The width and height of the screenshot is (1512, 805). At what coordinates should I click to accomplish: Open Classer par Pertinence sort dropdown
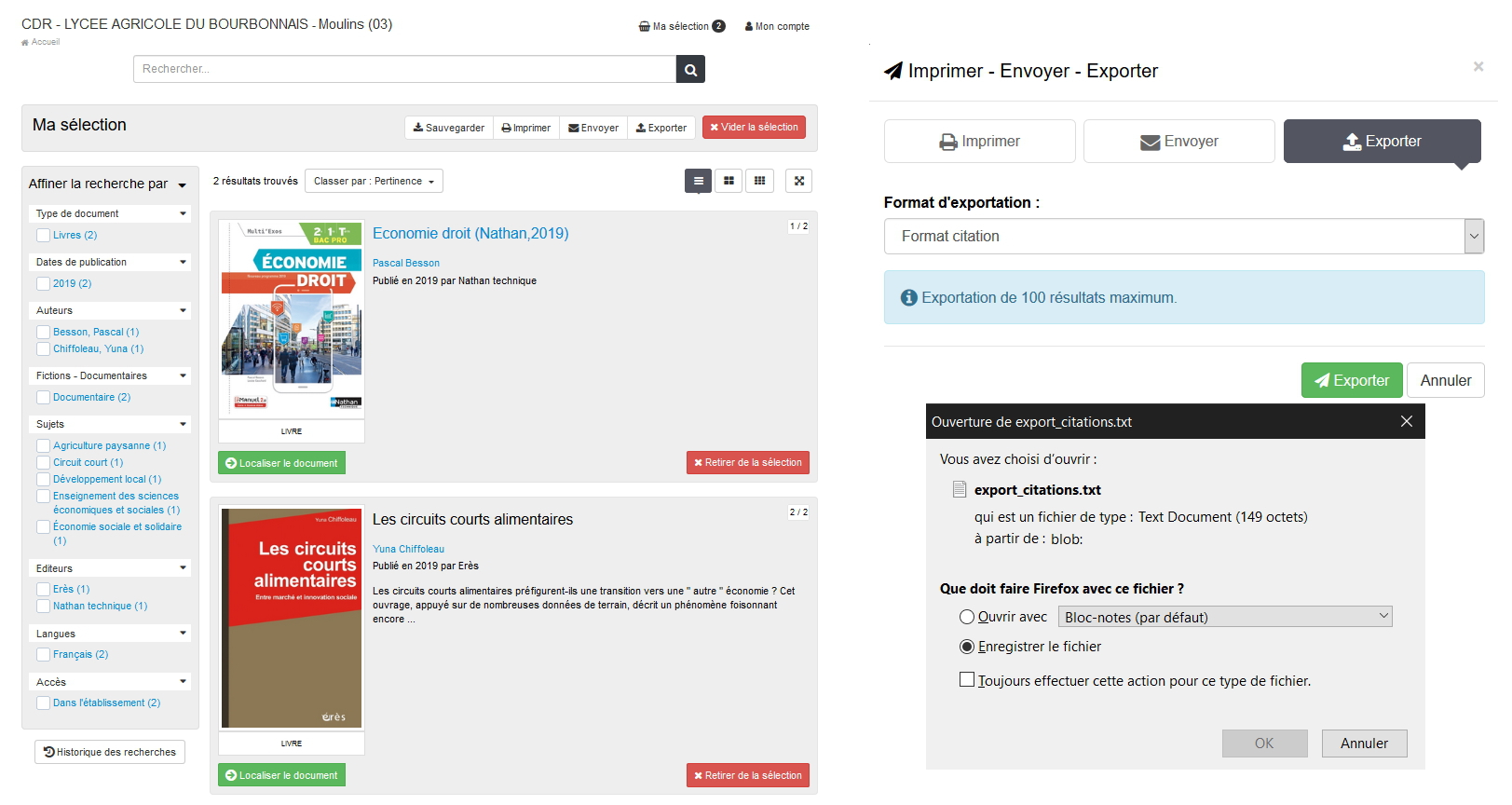(374, 181)
